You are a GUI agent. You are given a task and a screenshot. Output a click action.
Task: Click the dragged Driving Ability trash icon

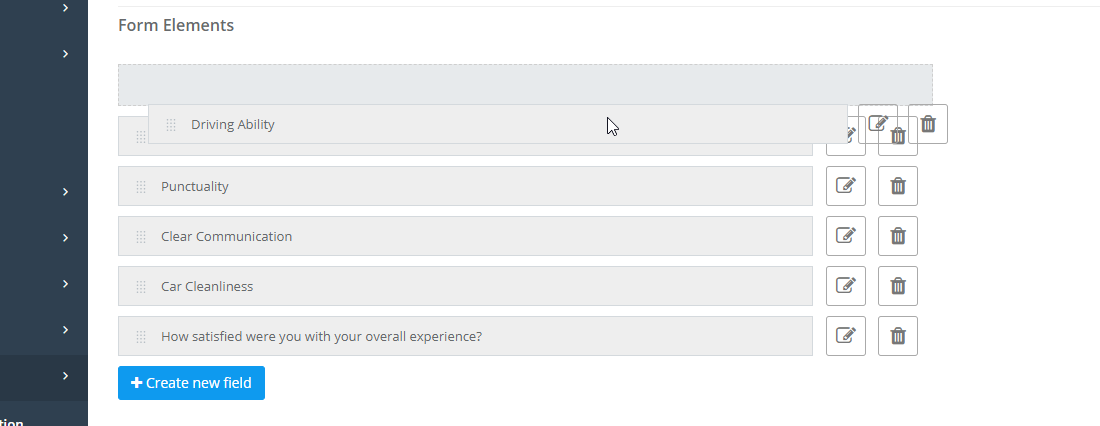tap(927, 124)
